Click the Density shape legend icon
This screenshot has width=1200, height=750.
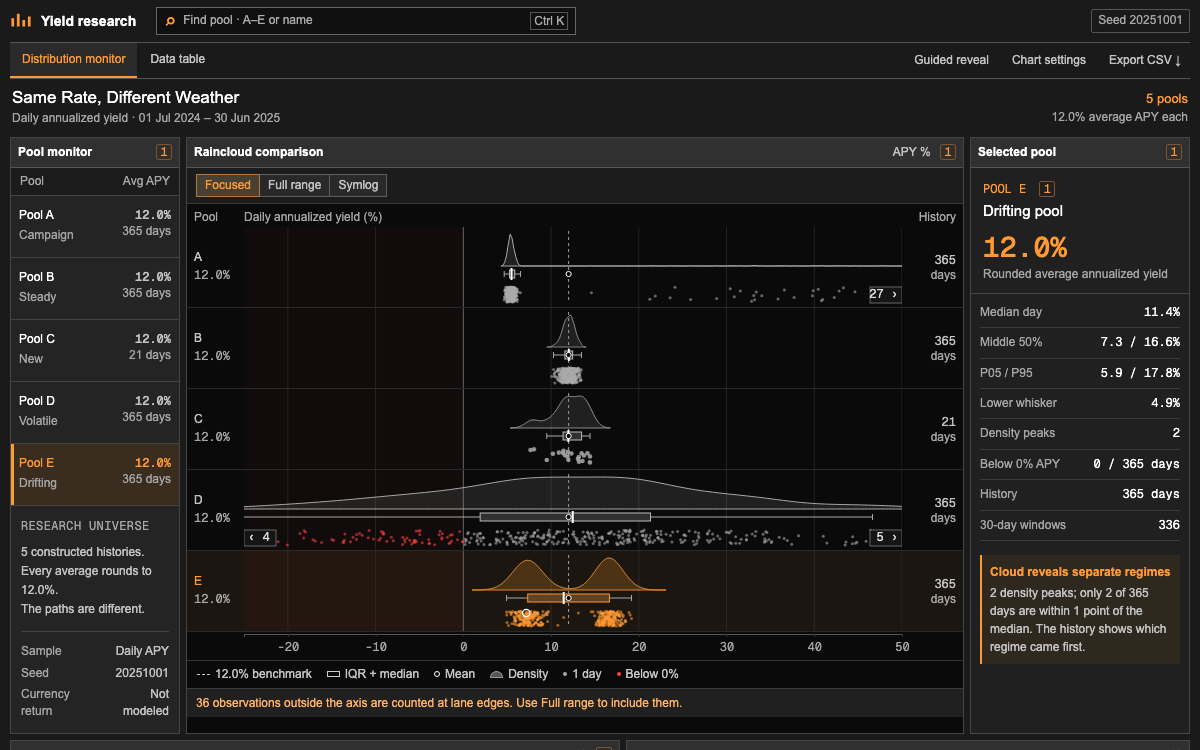coord(495,674)
